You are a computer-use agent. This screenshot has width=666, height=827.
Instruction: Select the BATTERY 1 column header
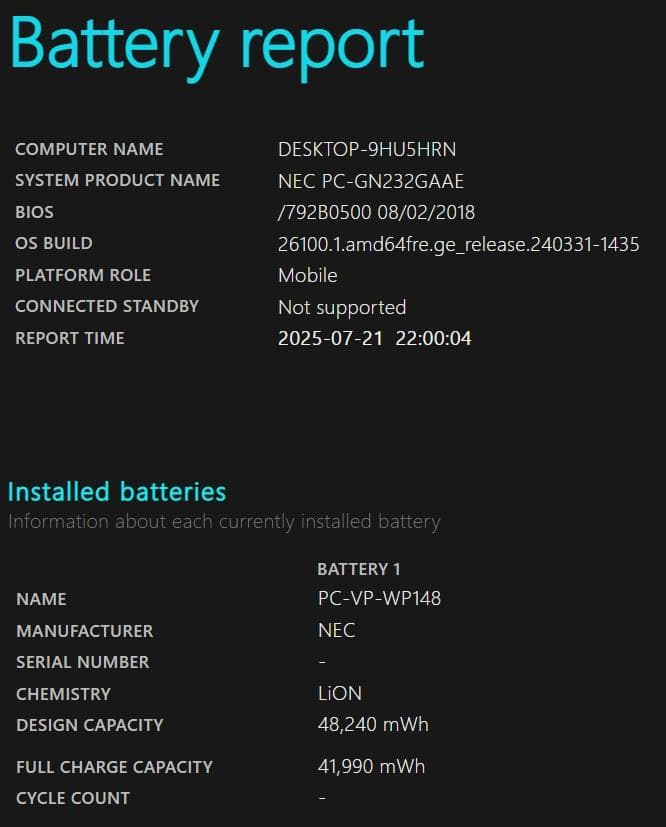(x=359, y=569)
